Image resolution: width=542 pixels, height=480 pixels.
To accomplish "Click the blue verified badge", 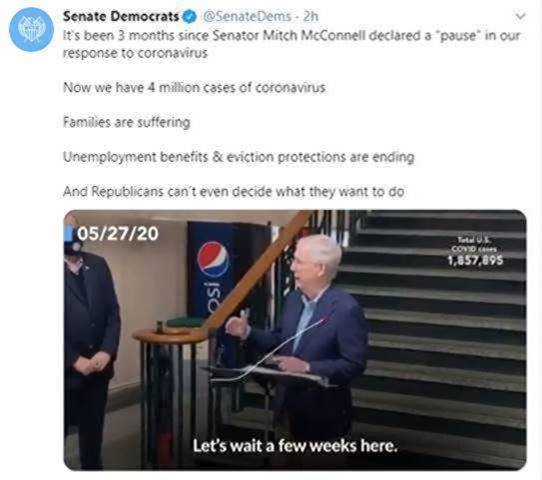I will click(x=189, y=16).
